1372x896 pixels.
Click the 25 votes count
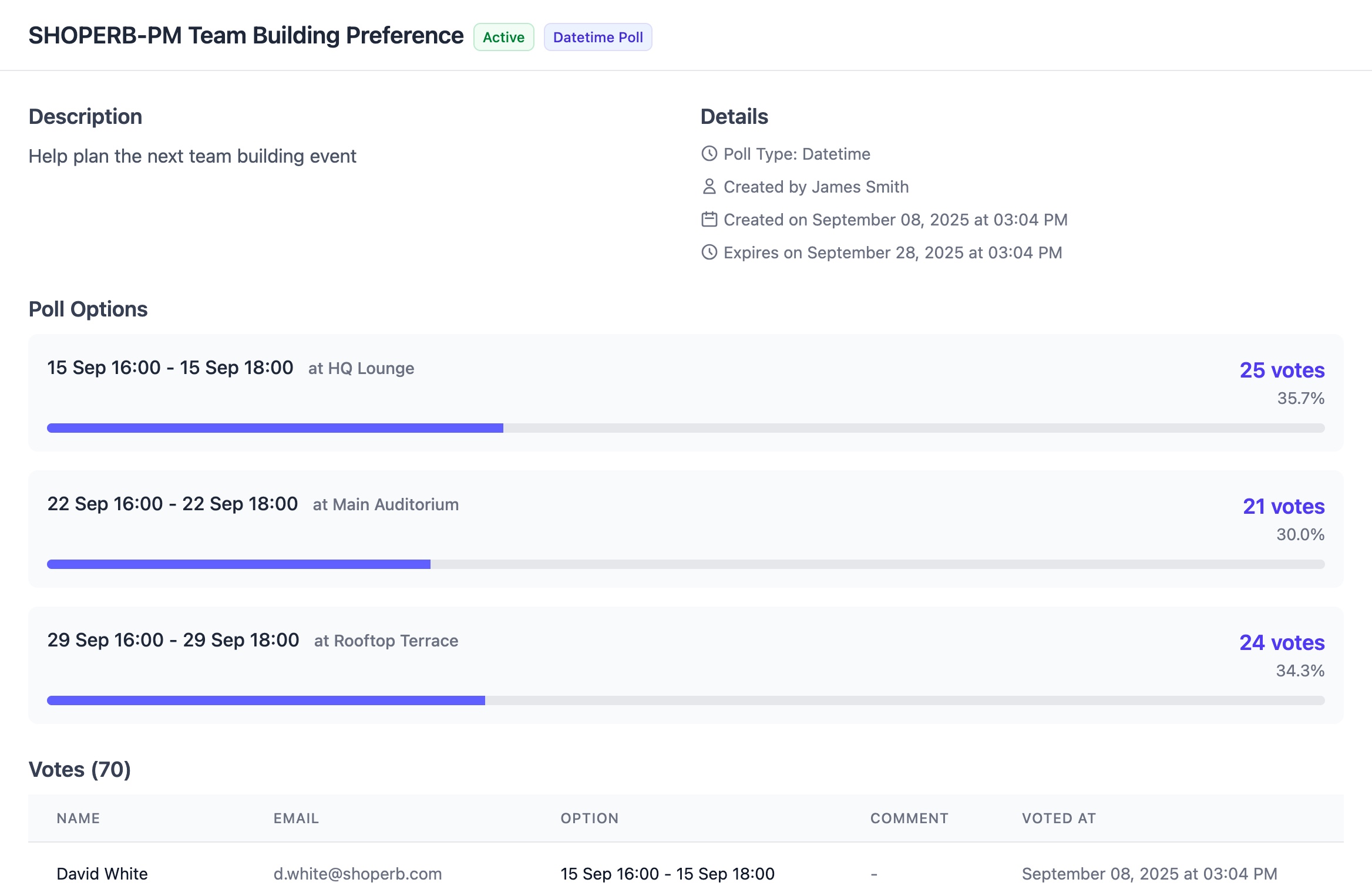click(1282, 370)
